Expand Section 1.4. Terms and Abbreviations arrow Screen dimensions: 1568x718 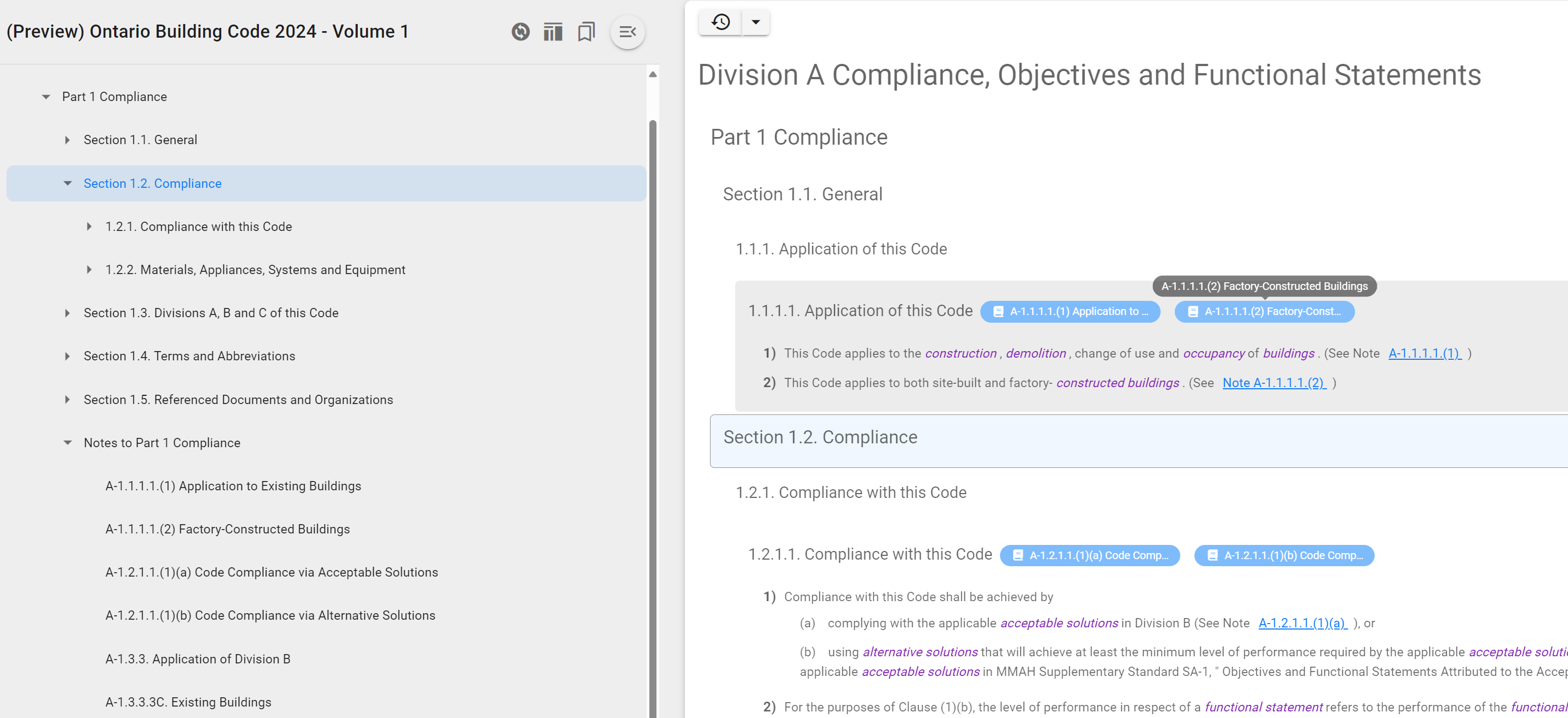68,356
